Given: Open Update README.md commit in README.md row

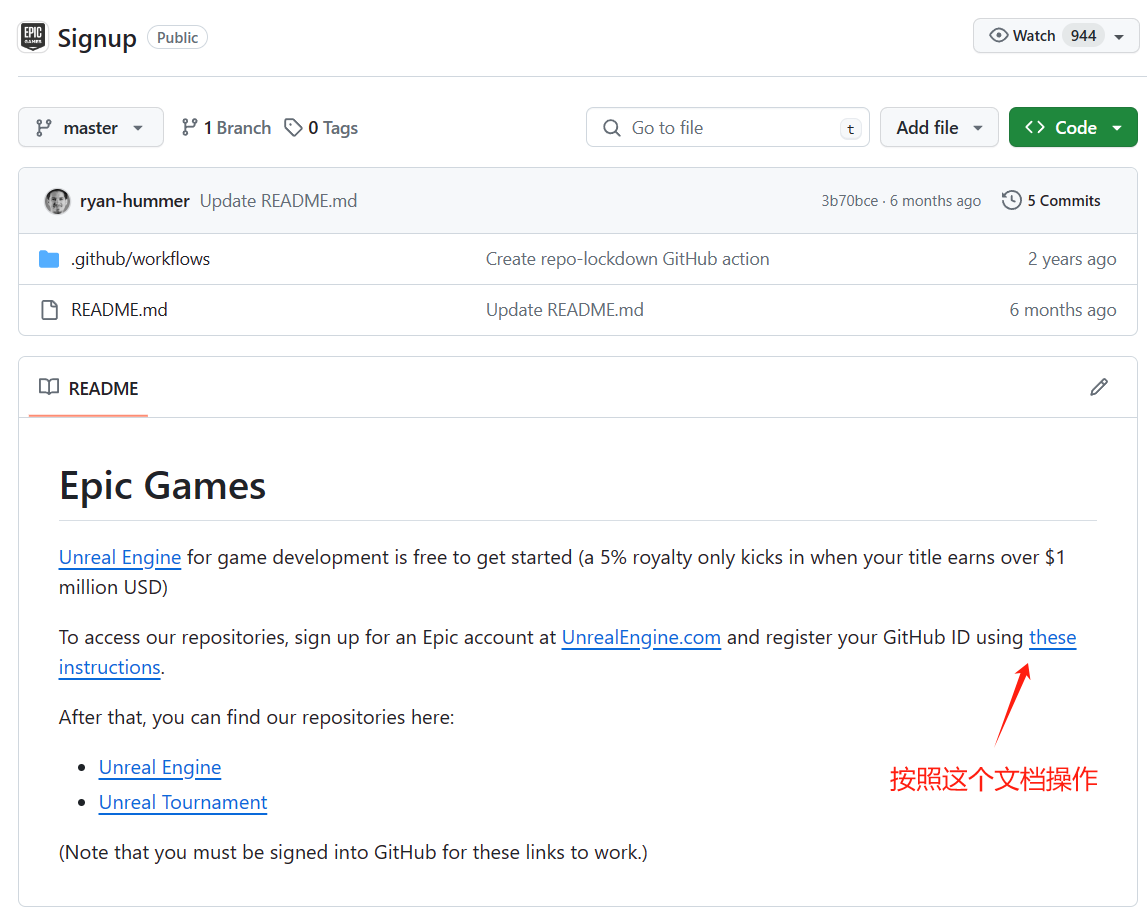Looking at the screenshot, I should pyautogui.click(x=565, y=310).
